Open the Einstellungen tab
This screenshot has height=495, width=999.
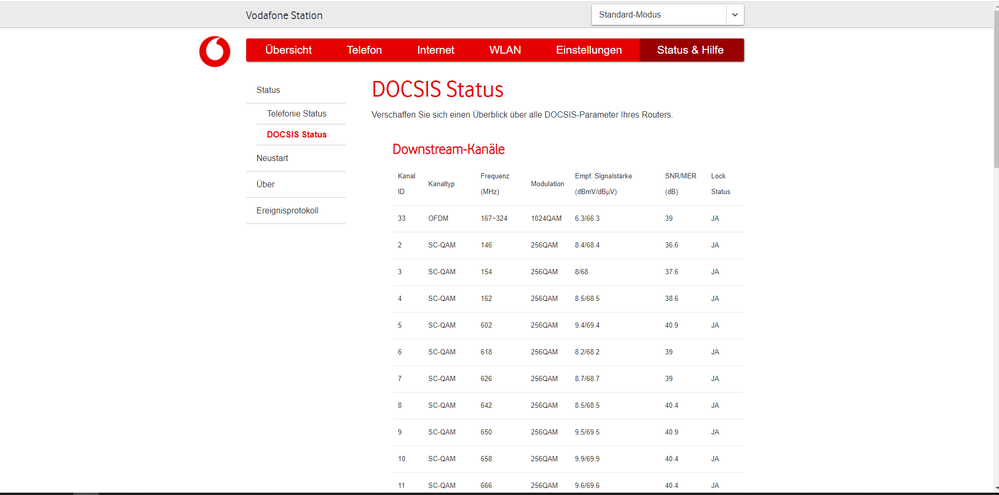coord(589,50)
